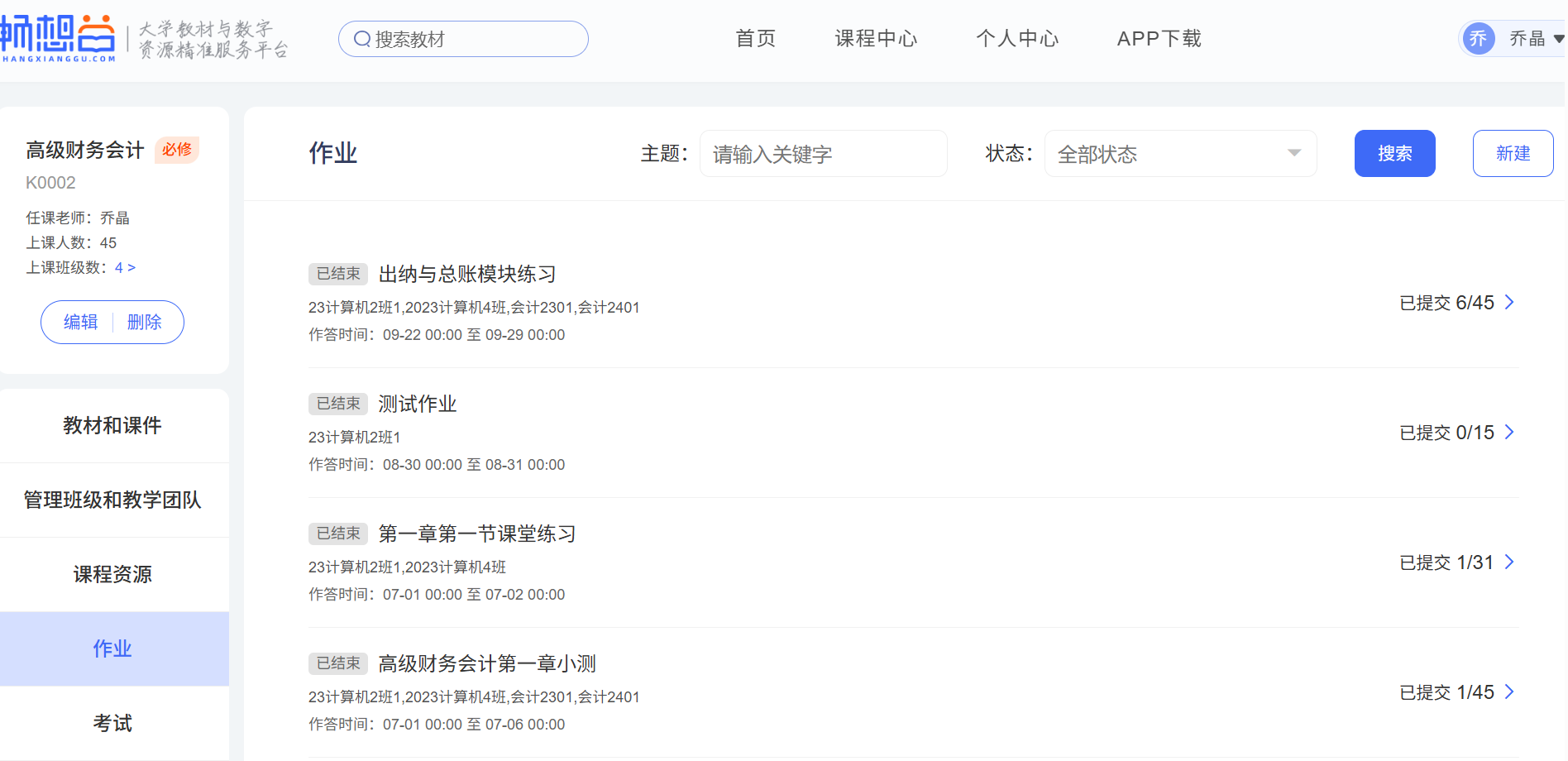Click the search magnifier icon in the textbook search bar
This screenshot has width=1568, height=761.
361,39
